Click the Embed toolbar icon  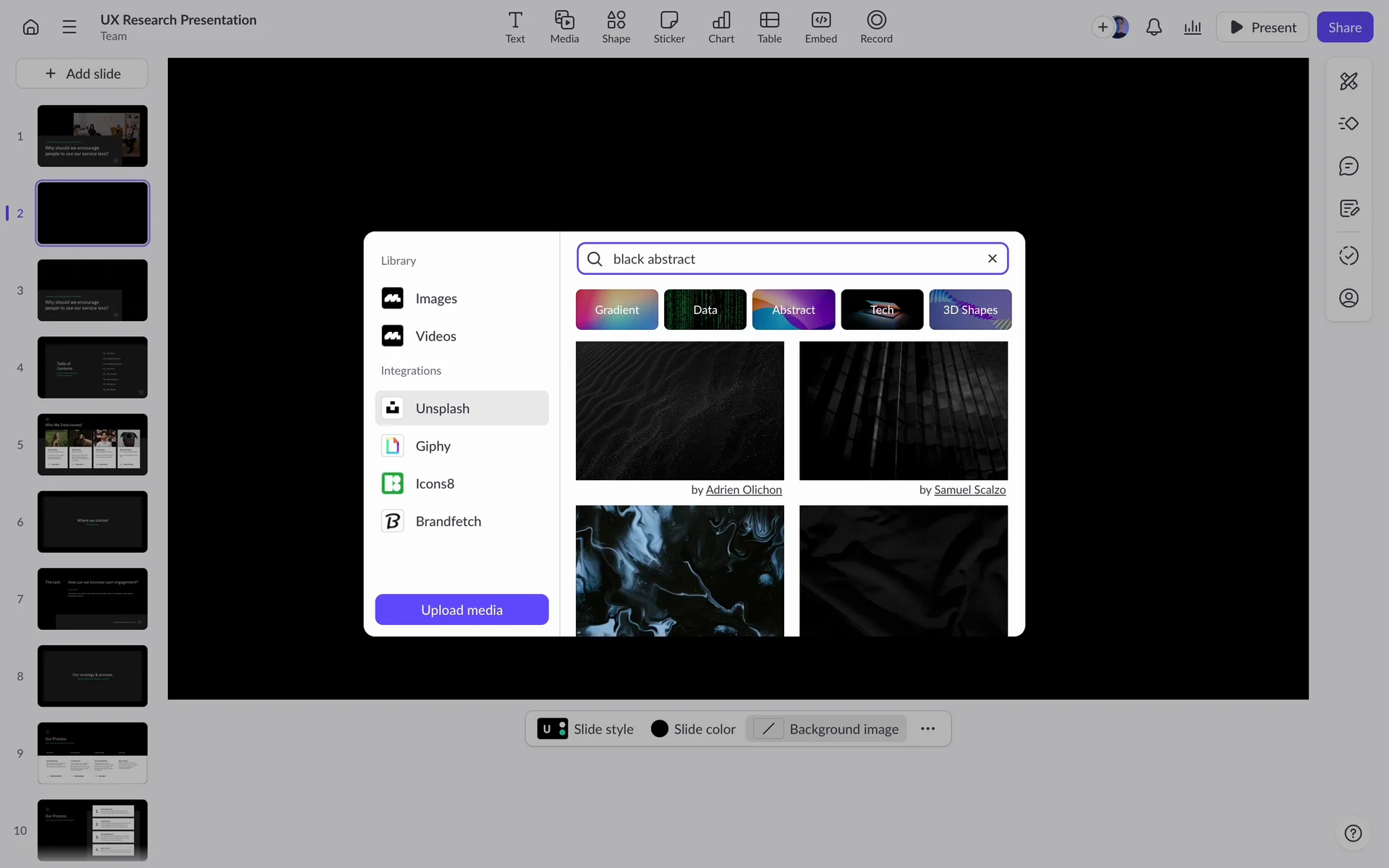820,27
